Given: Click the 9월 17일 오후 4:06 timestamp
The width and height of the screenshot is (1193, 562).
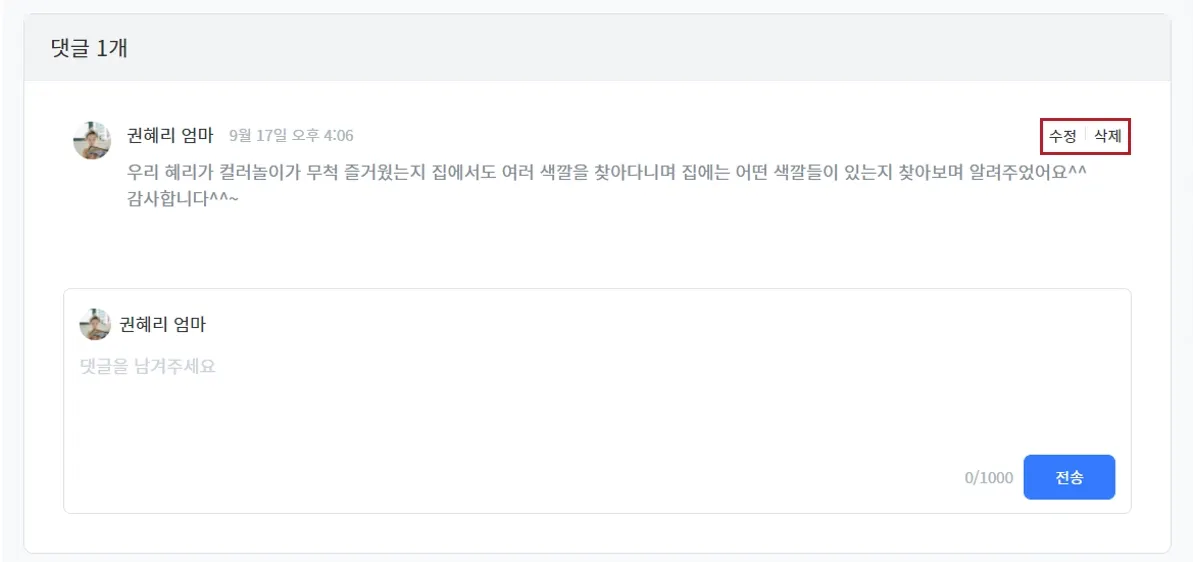Looking at the screenshot, I should coord(291,136).
